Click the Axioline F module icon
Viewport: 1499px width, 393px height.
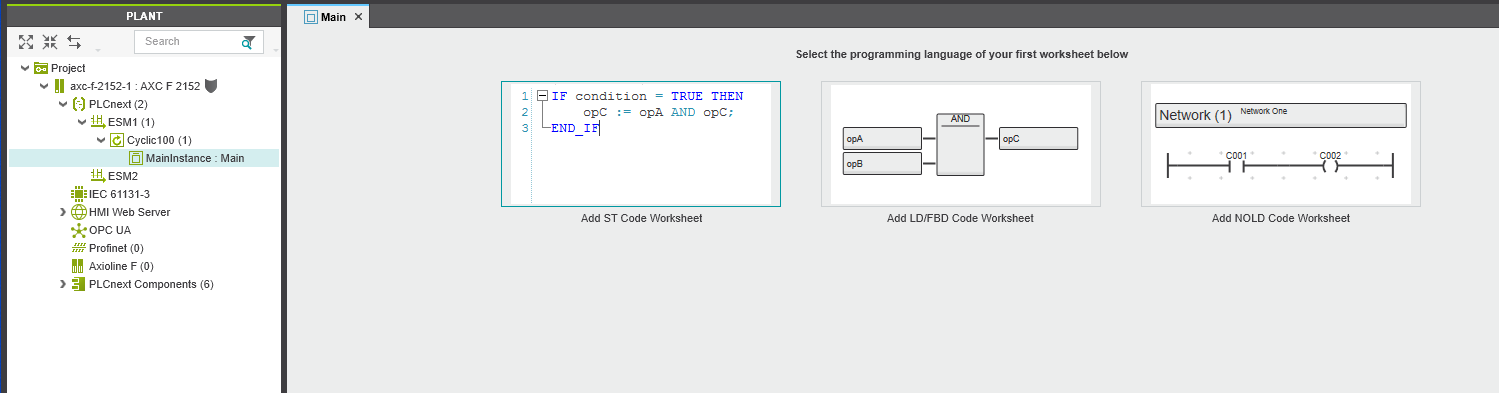(x=78, y=266)
